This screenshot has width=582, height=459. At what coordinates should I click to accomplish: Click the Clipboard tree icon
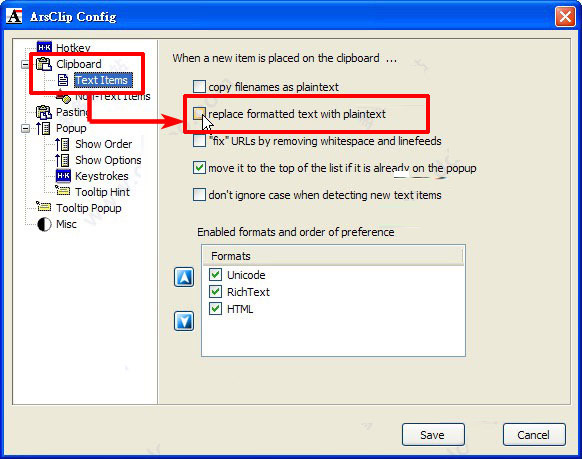pos(44,64)
